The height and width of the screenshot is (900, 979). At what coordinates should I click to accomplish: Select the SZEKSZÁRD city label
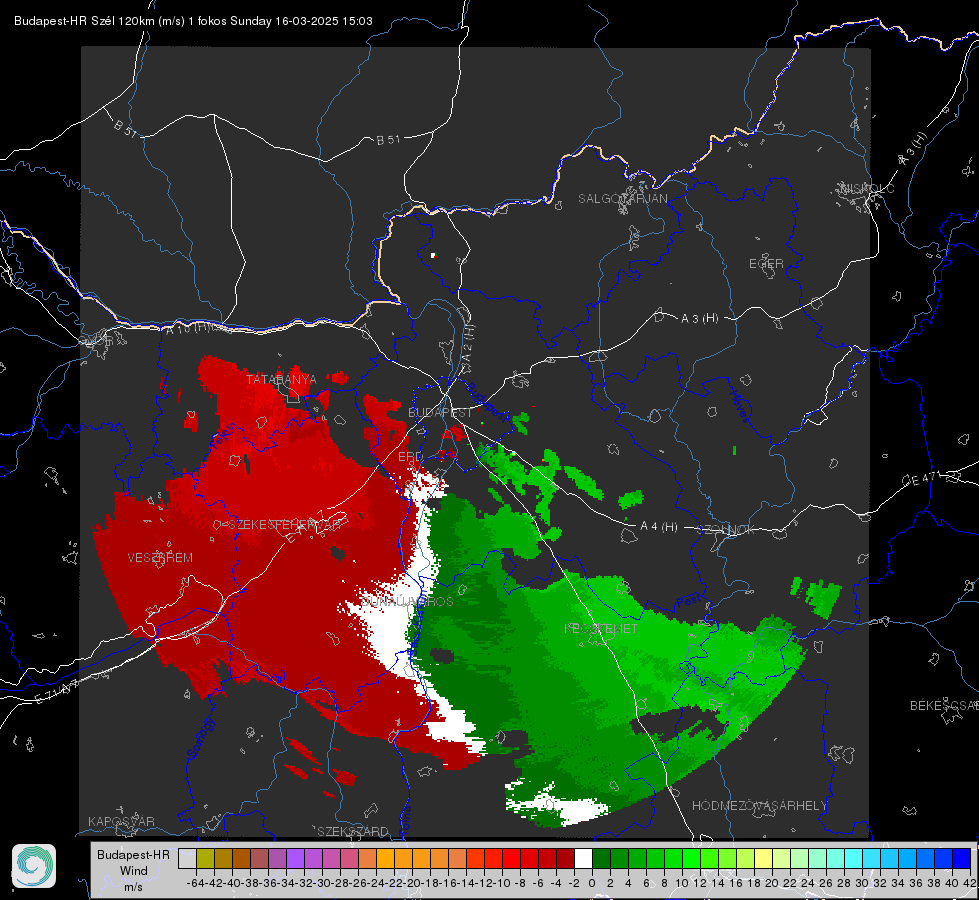point(353,831)
